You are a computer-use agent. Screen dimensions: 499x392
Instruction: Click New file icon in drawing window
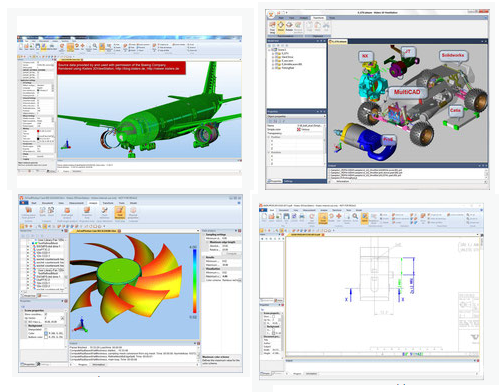264,217
